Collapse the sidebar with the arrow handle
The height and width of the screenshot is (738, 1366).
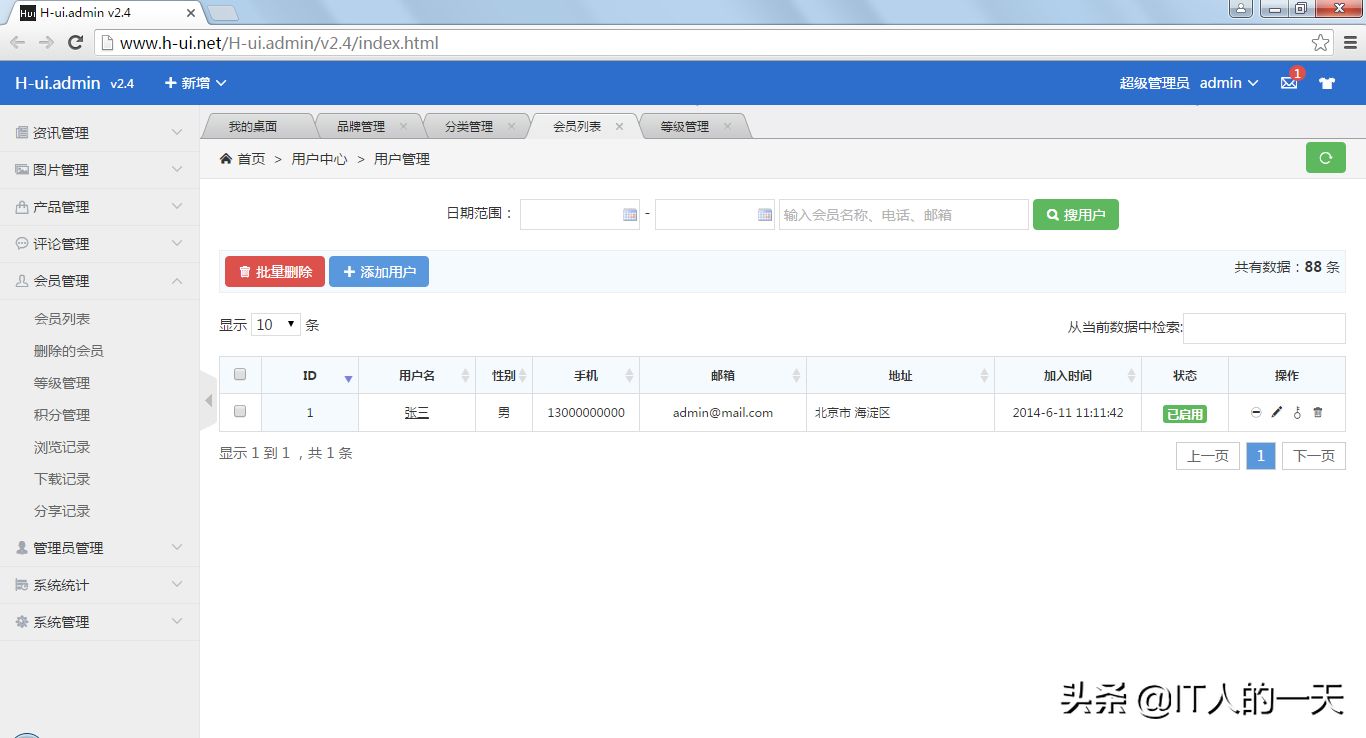pyautogui.click(x=208, y=400)
